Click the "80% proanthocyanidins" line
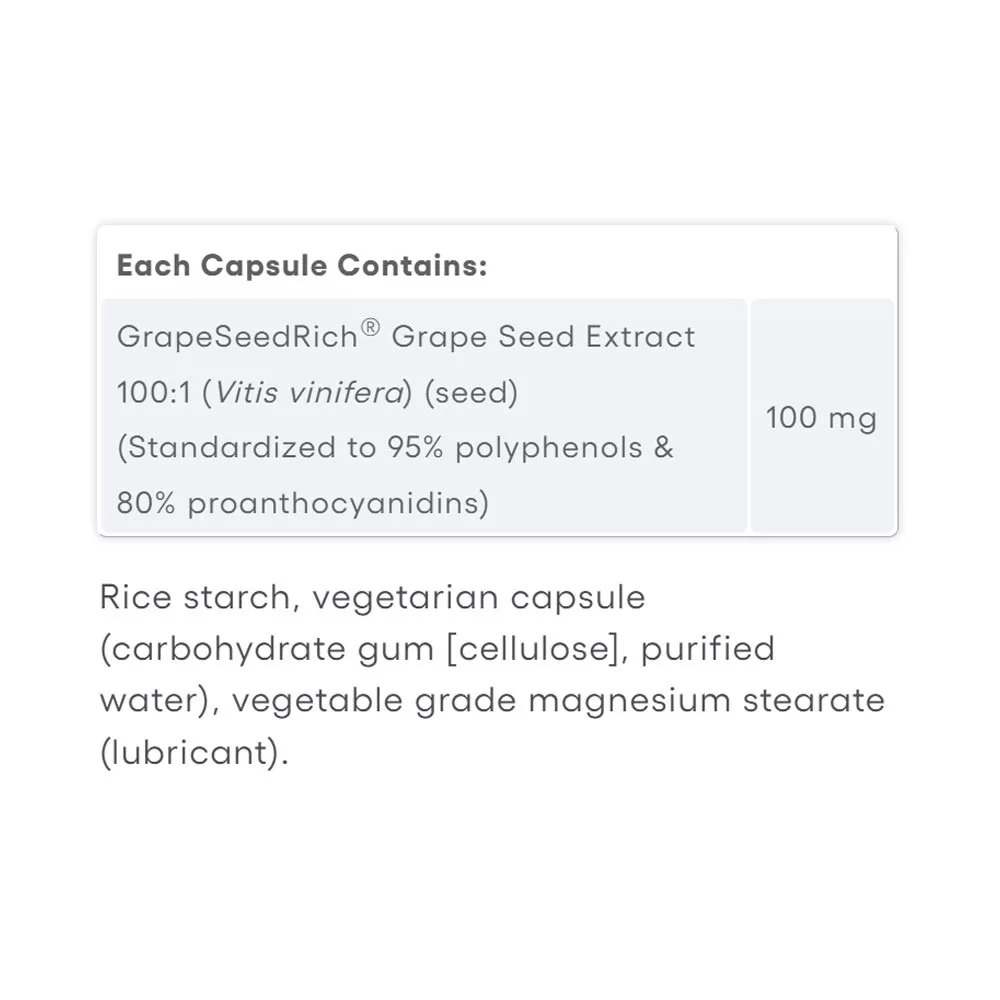This screenshot has height=1000, width=1000. pyautogui.click(x=302, y=503)
